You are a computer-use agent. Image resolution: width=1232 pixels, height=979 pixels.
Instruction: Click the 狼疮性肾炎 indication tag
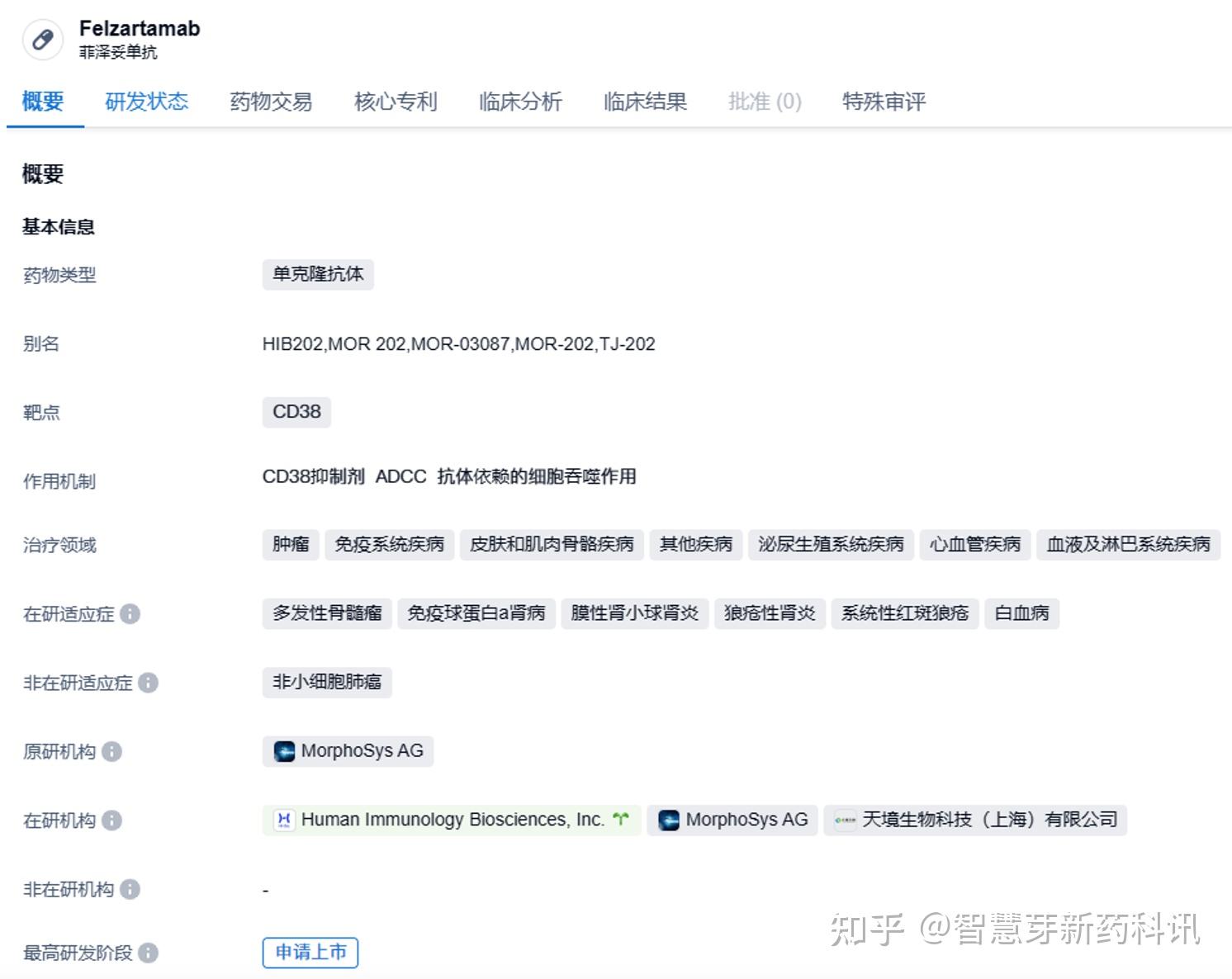[x=770, y=613]
